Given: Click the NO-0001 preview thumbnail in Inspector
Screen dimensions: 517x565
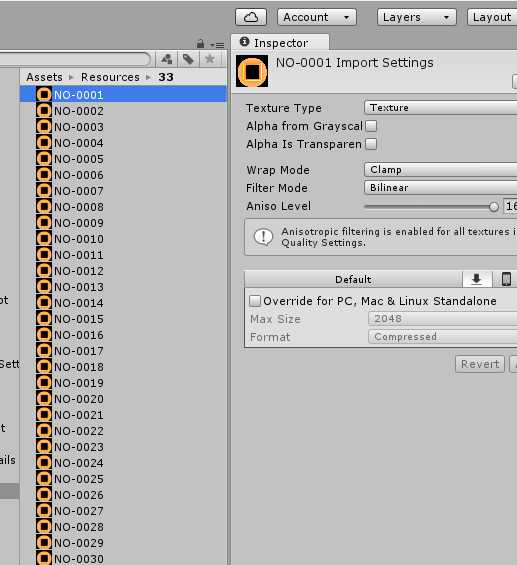Looking at the screenshot, I should pos(252,71).
